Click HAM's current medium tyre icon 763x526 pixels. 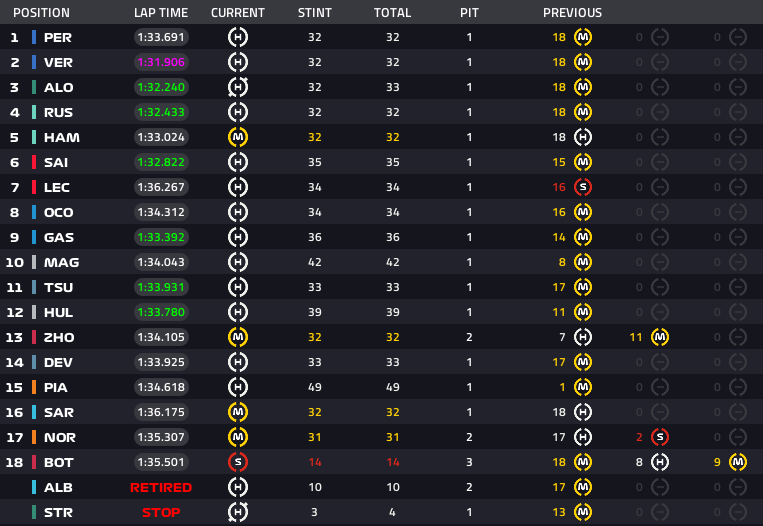click(238, 137)
